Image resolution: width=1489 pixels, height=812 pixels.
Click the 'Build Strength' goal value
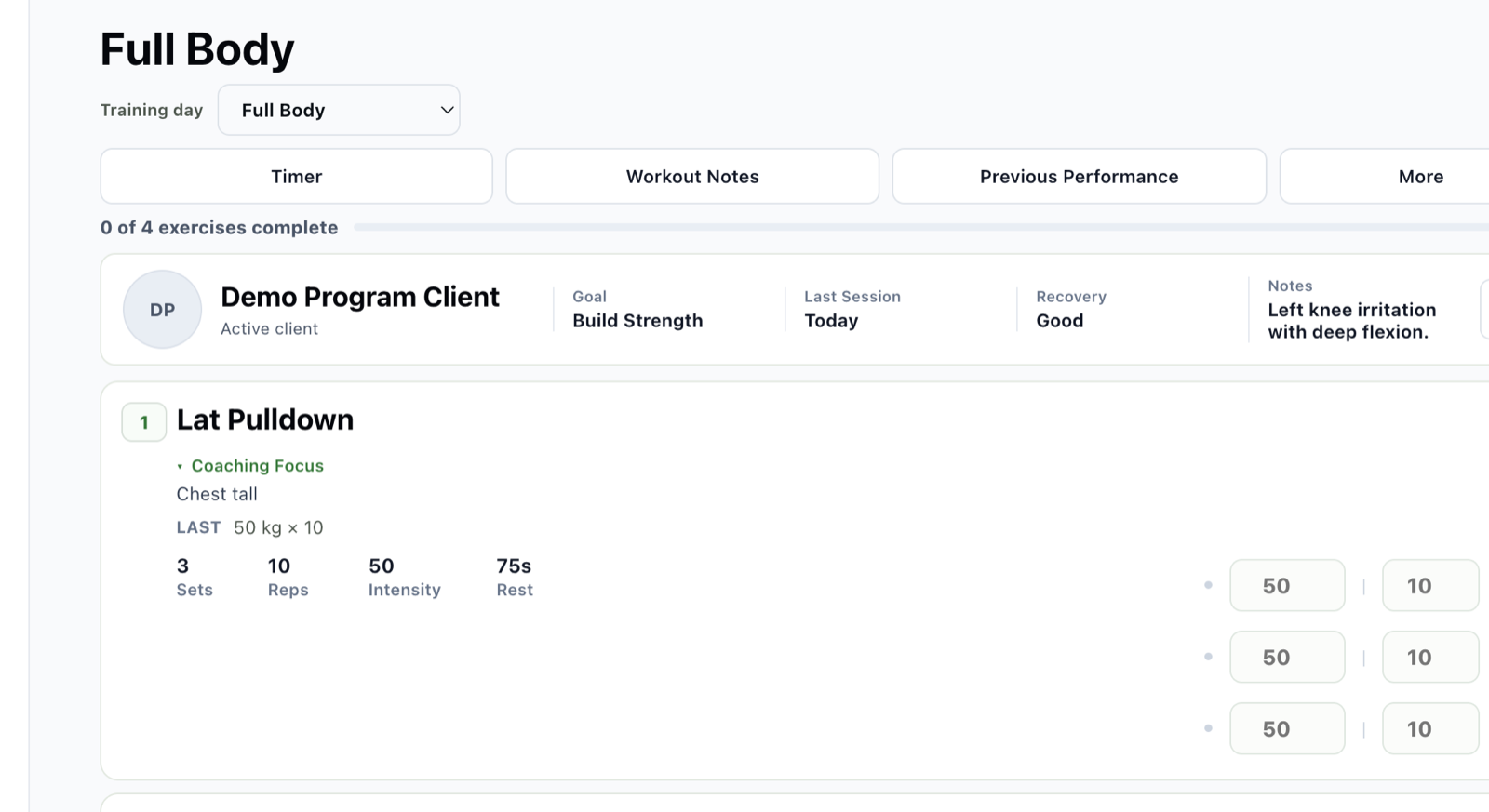point(637,321)
